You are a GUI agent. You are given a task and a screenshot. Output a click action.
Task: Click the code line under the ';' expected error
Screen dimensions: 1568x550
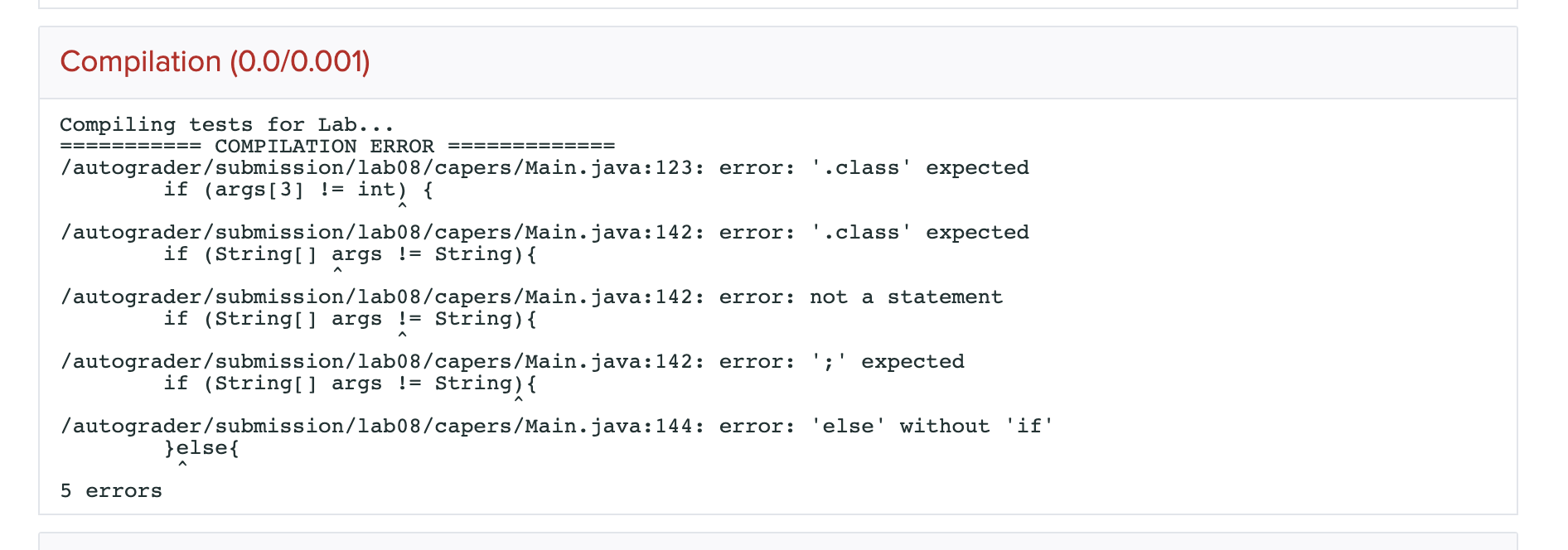click(350, 384)
